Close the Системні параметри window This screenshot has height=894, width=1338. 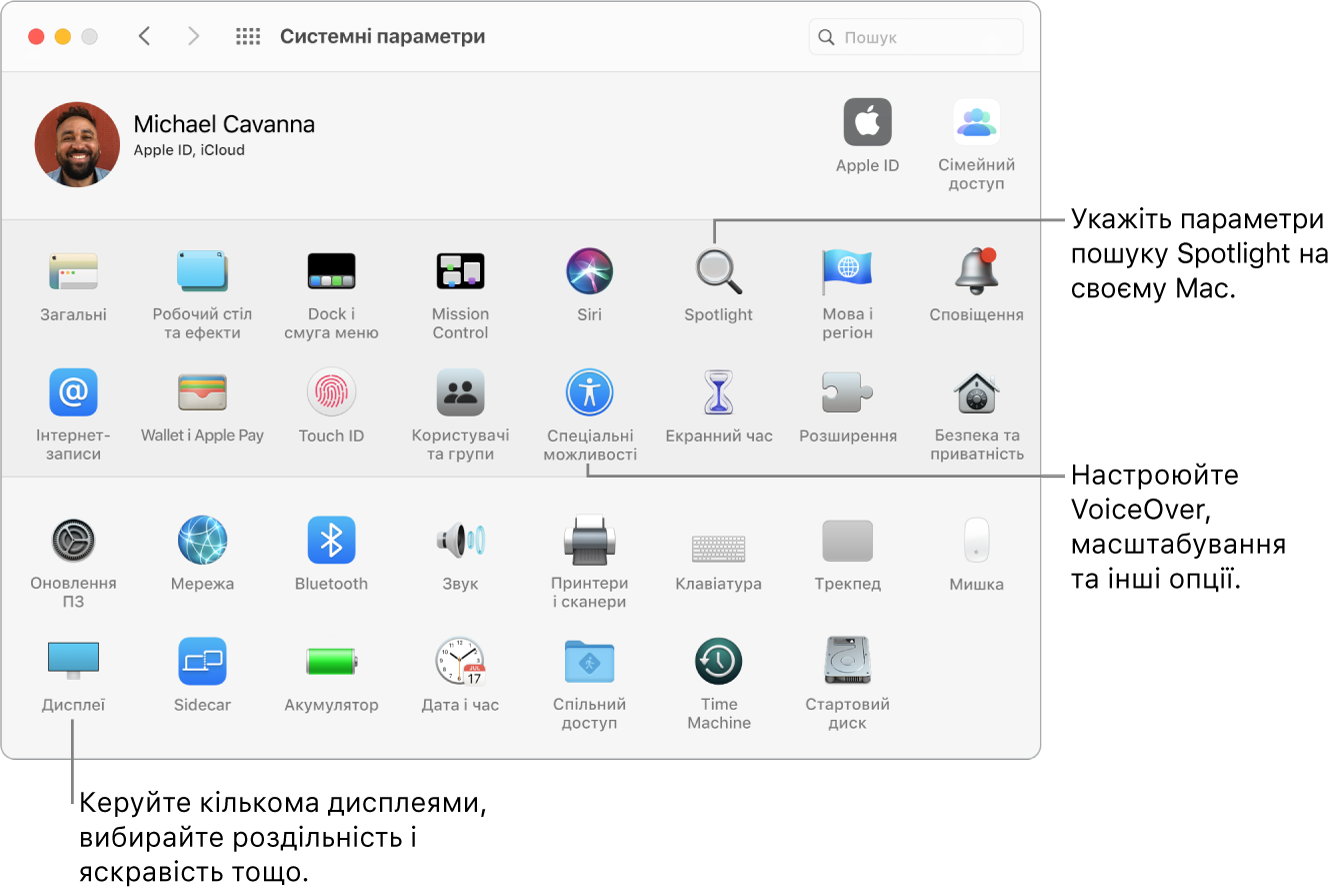(36, 37)
